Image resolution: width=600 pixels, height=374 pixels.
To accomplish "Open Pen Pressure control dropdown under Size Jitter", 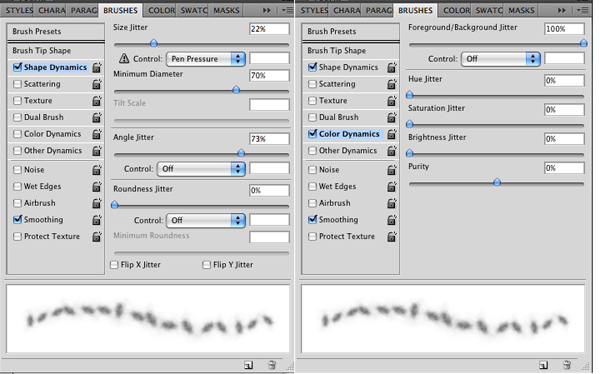I will click(206, 59).
